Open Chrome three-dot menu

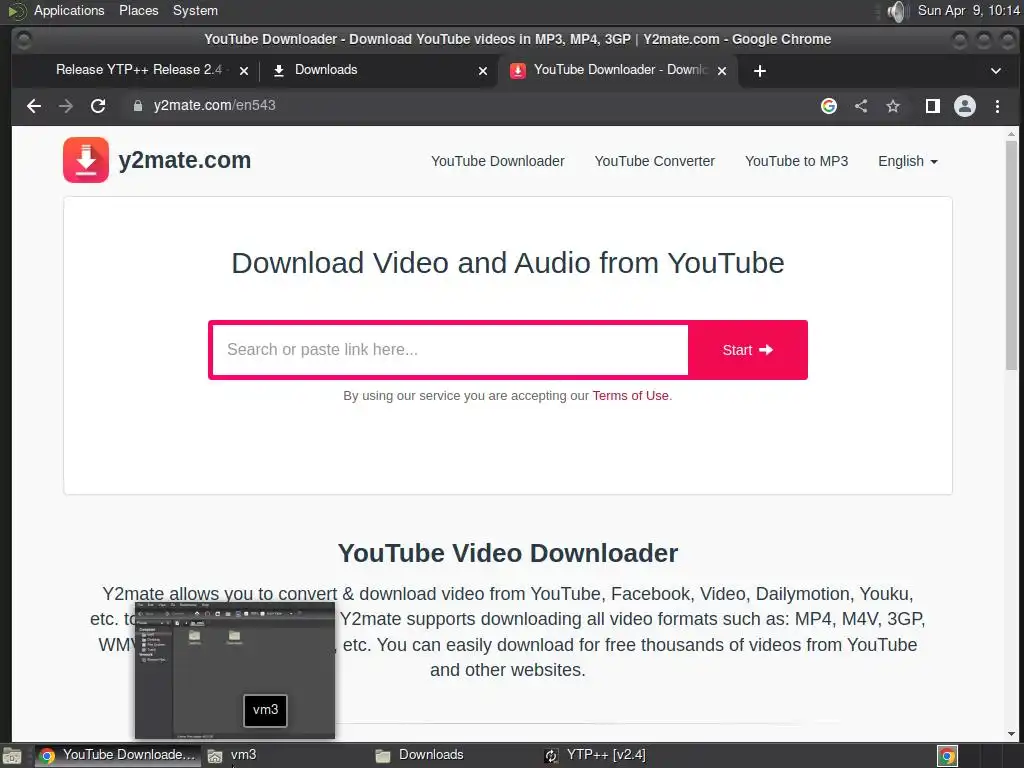pos(997,106)
